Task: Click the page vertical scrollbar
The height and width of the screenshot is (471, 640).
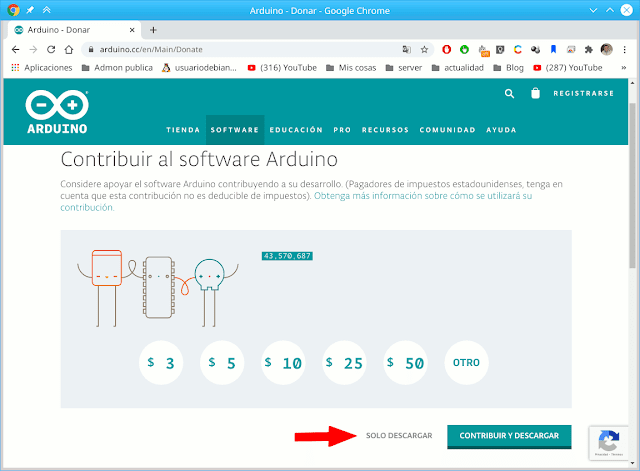Action: click(632, 186)
